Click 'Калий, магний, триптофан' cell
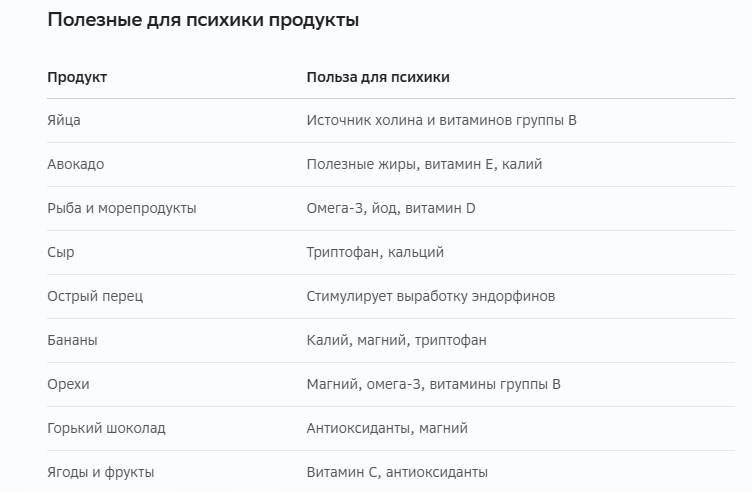The image size is (752, 492). (397, 340)
